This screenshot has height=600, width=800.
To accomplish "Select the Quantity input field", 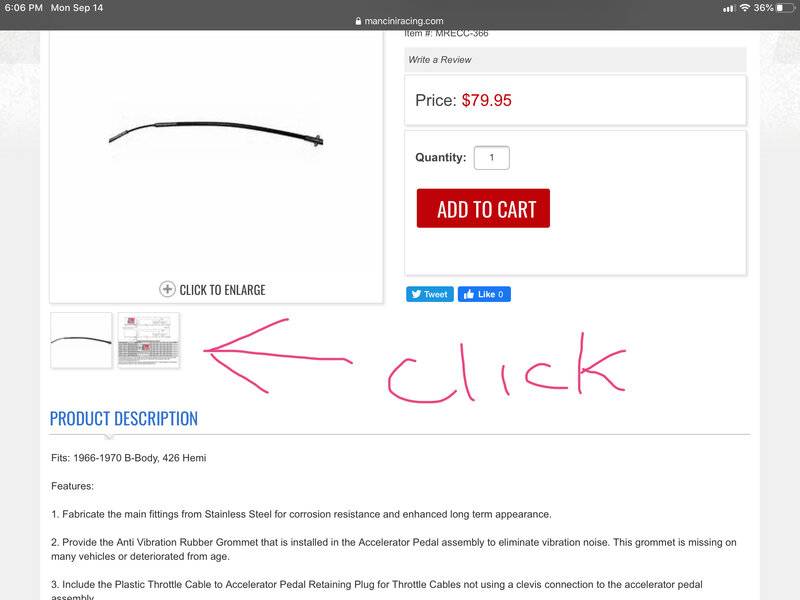I will pos(492,158).
